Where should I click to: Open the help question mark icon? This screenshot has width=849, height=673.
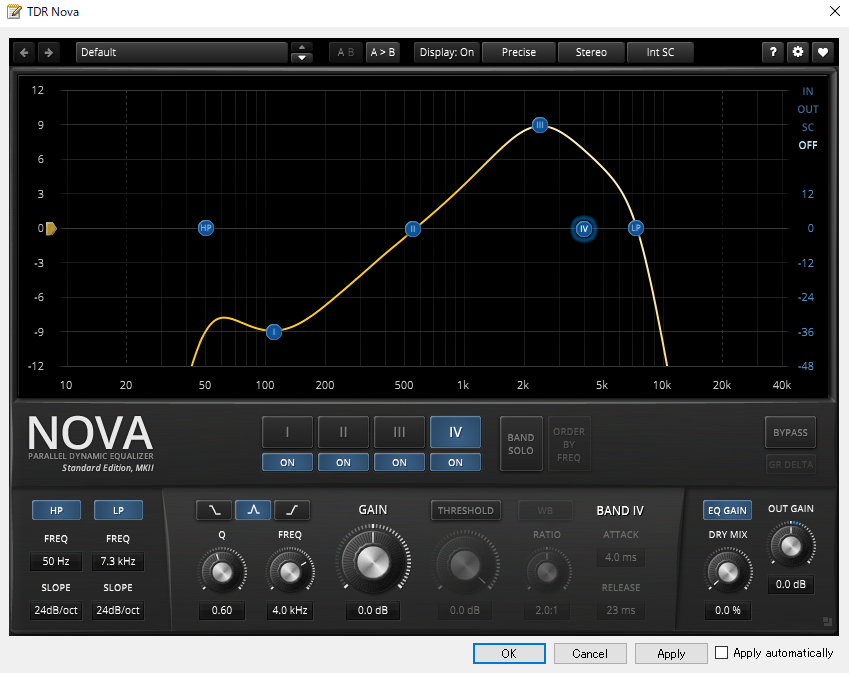coord(773,52)
